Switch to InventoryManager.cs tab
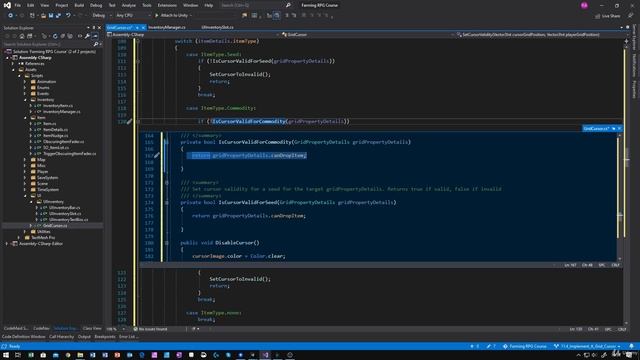 167,27
